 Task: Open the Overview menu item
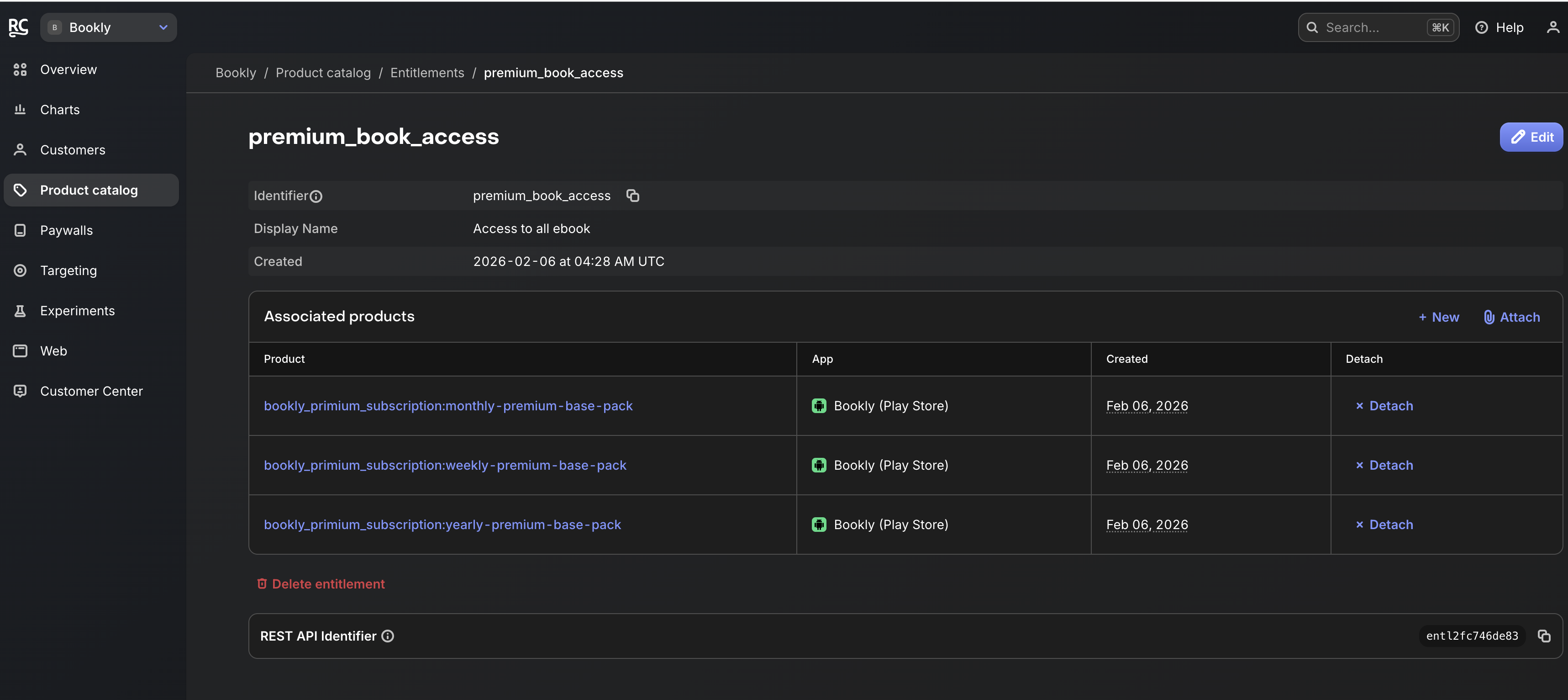91,69
